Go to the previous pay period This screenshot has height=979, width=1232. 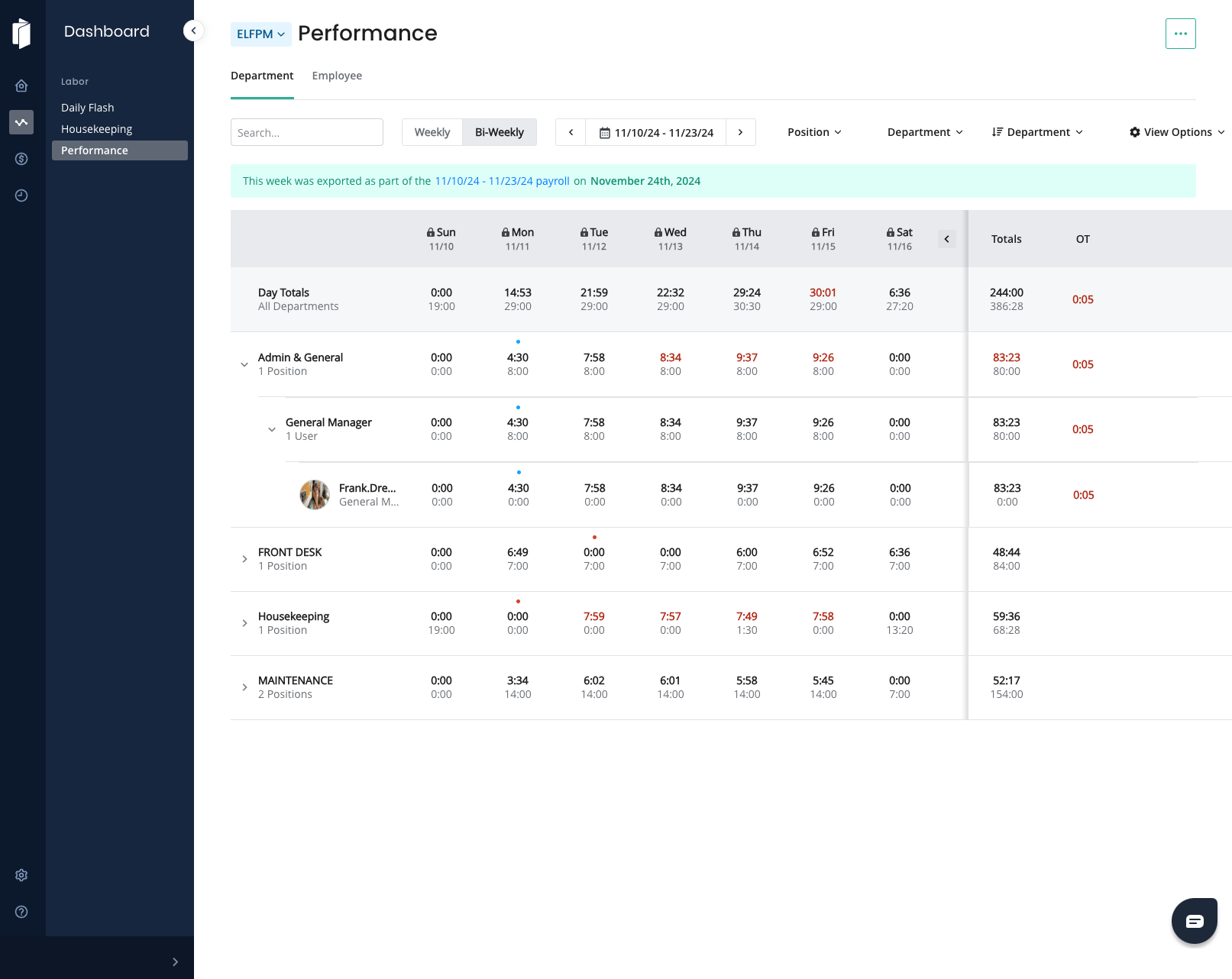tap(571, 132)
